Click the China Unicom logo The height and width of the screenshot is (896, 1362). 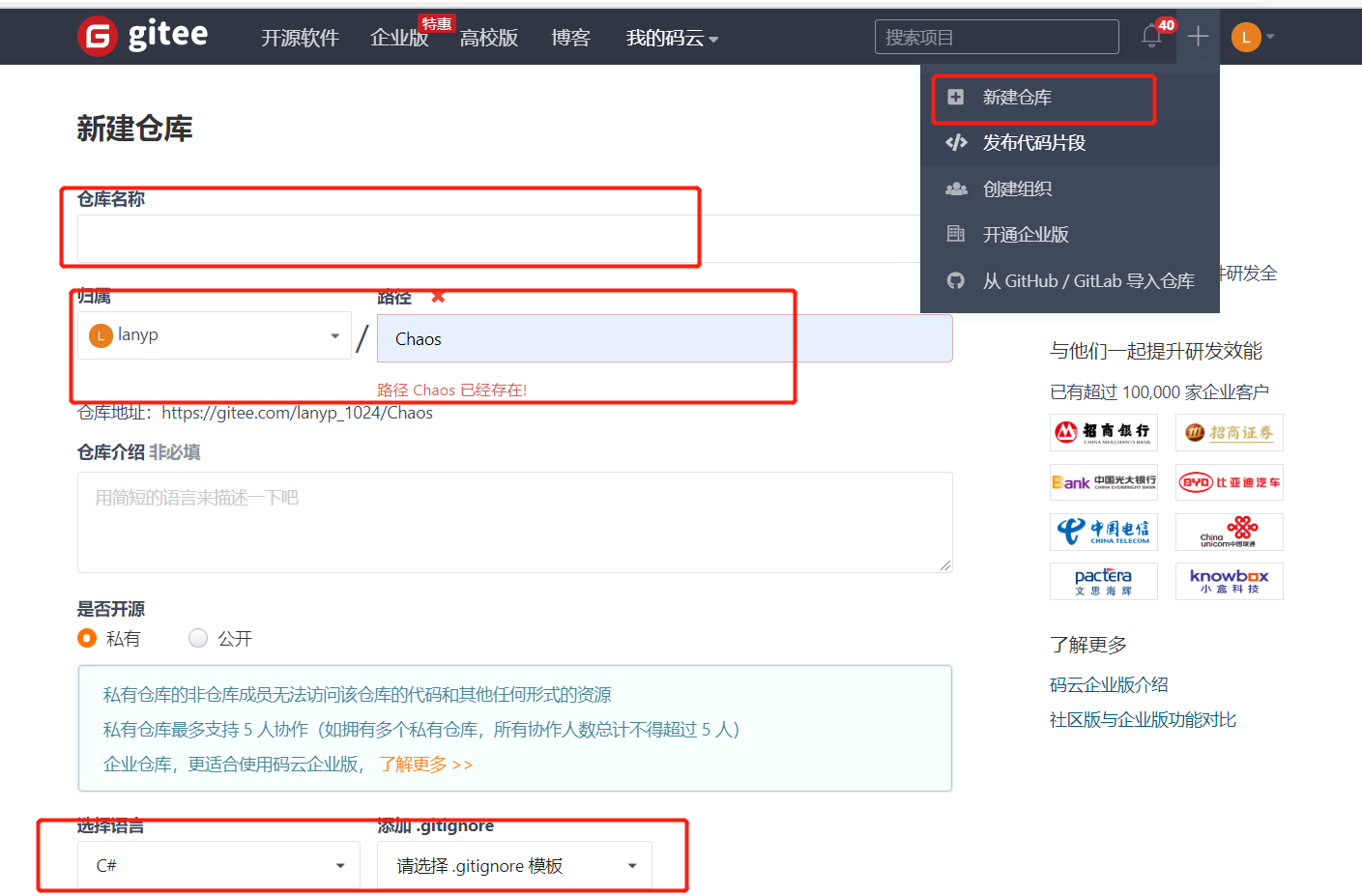(1230, 532)
